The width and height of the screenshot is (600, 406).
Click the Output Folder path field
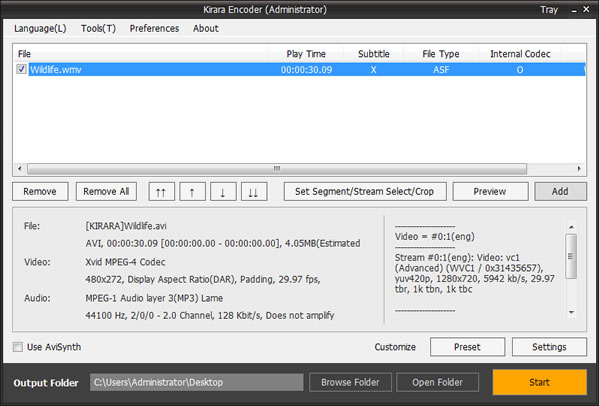pos(195,382)
